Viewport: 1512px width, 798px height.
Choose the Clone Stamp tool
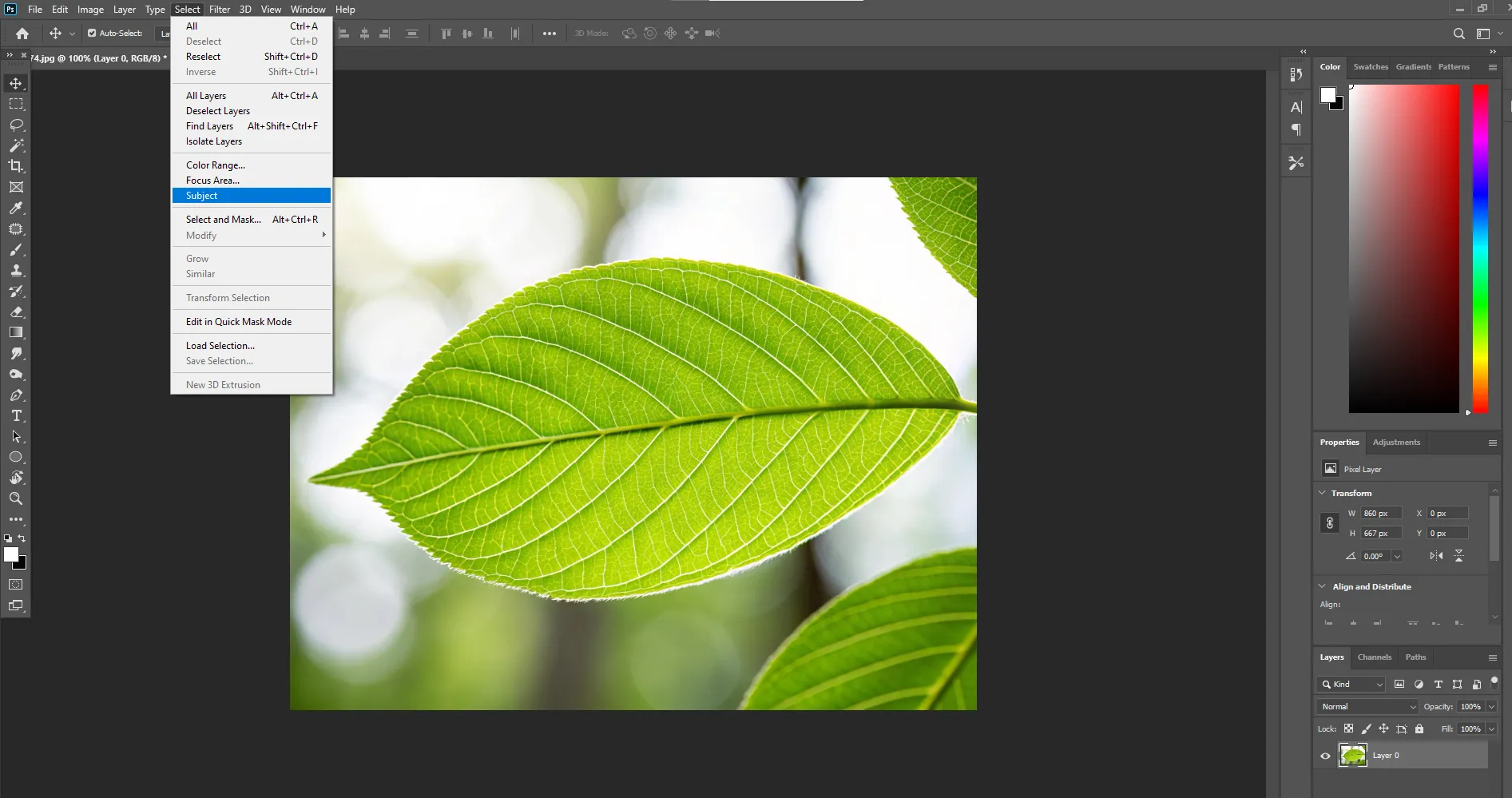16,271
